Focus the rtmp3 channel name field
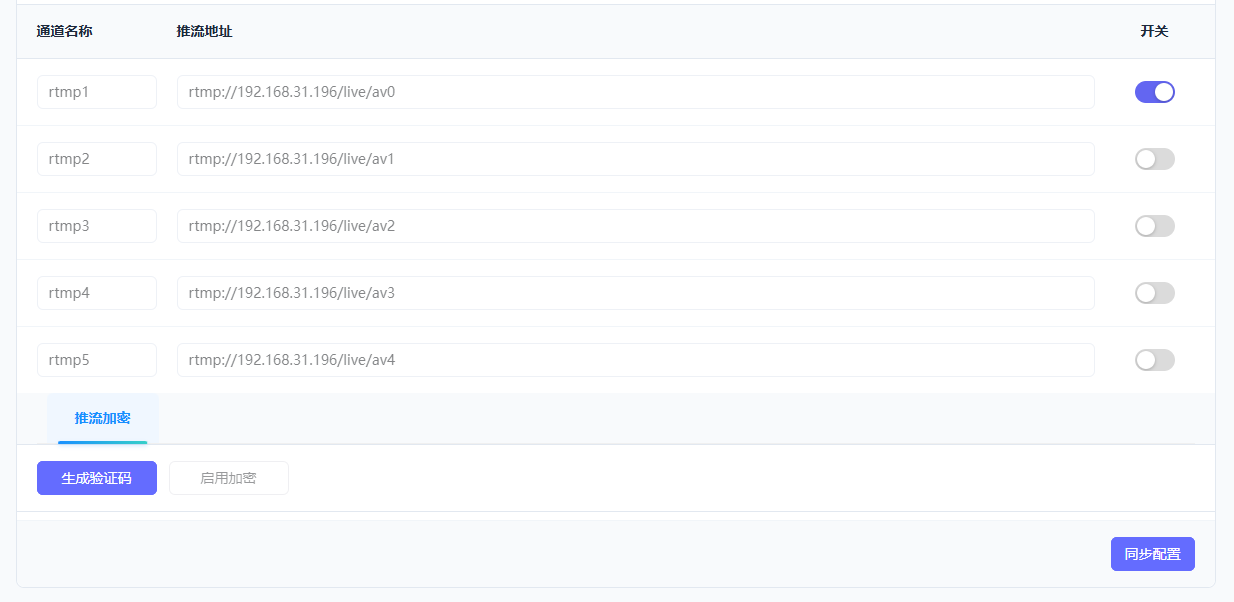Viewport: 1234px width, 602px height. pos(97,226)
